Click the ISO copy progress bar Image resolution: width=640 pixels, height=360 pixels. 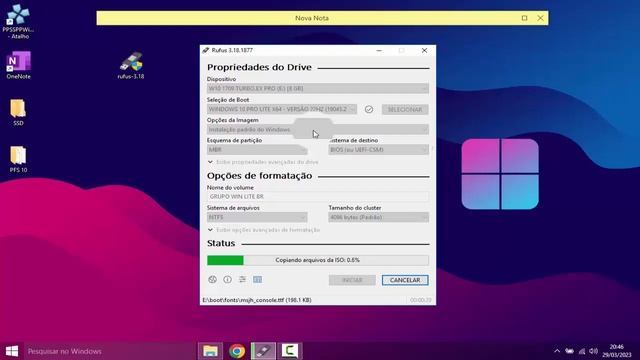pos(318,260)
